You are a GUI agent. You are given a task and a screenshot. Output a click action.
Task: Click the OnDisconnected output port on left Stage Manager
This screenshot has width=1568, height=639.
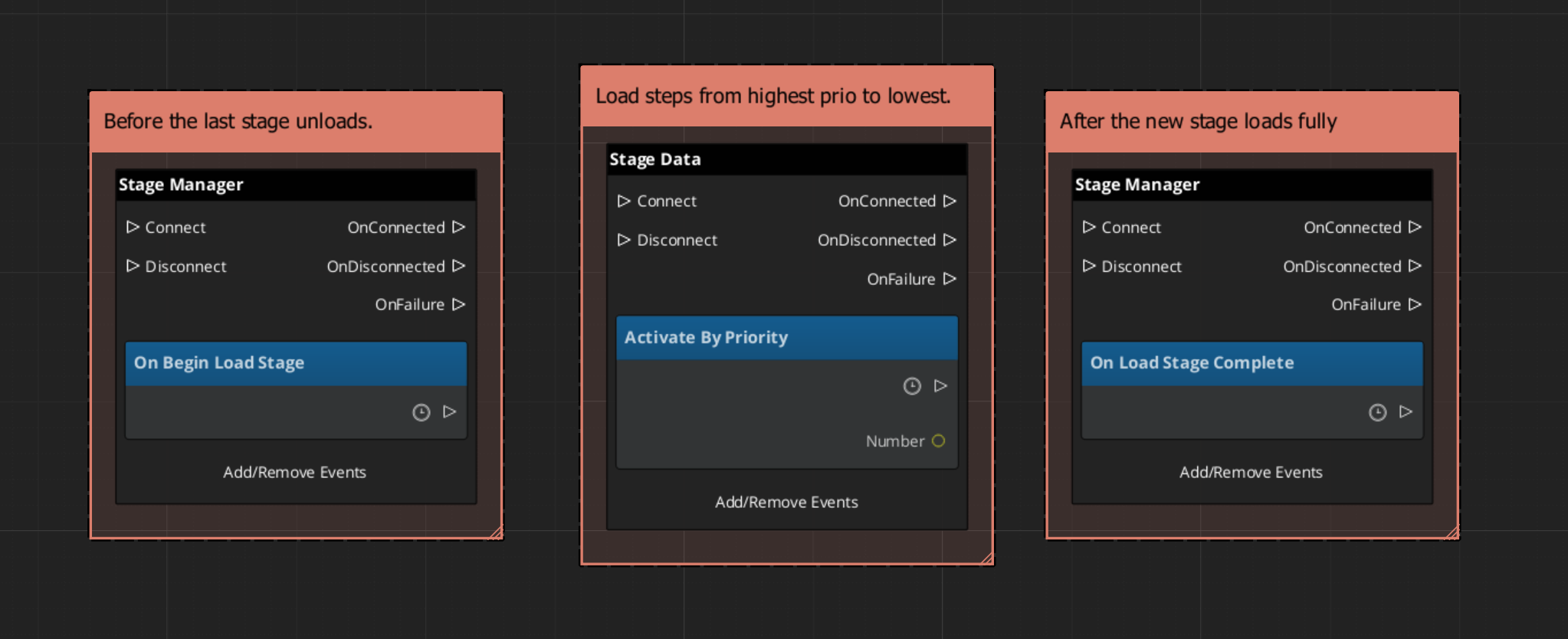coord(458,266)
